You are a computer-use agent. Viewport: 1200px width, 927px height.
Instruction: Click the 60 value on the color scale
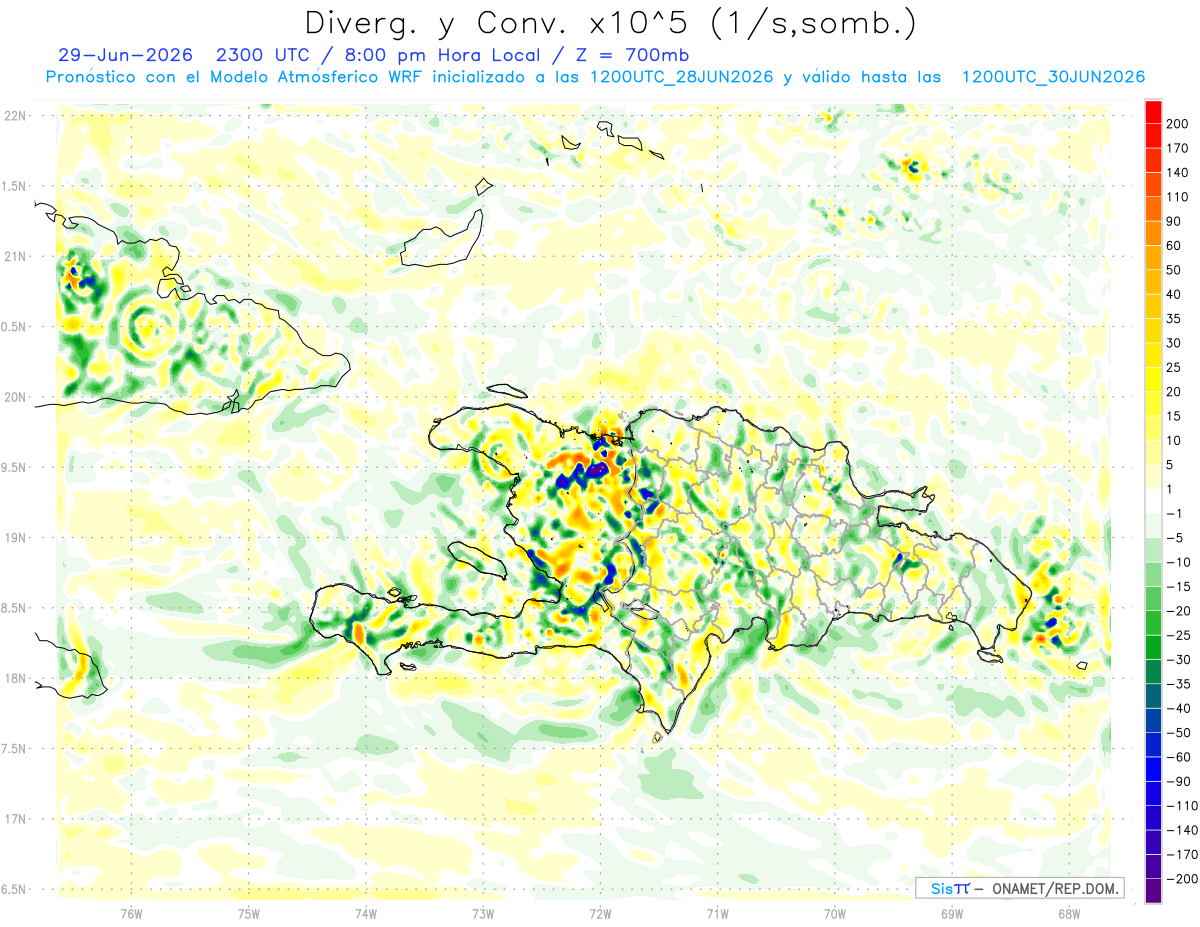(x=1175, y=246)
